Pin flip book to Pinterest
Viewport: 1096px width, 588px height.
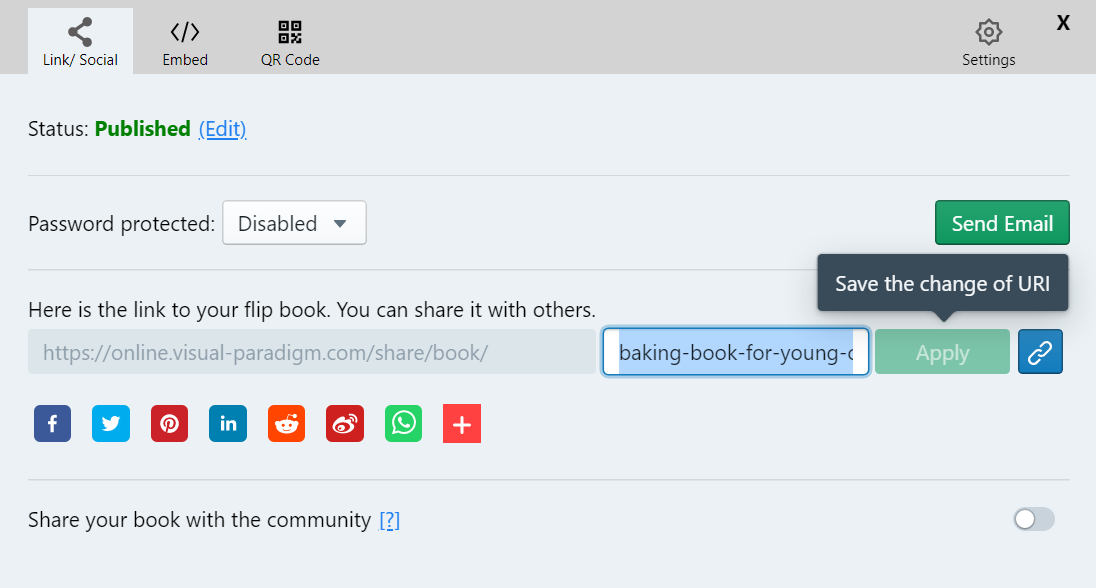[x=170, y=423]
